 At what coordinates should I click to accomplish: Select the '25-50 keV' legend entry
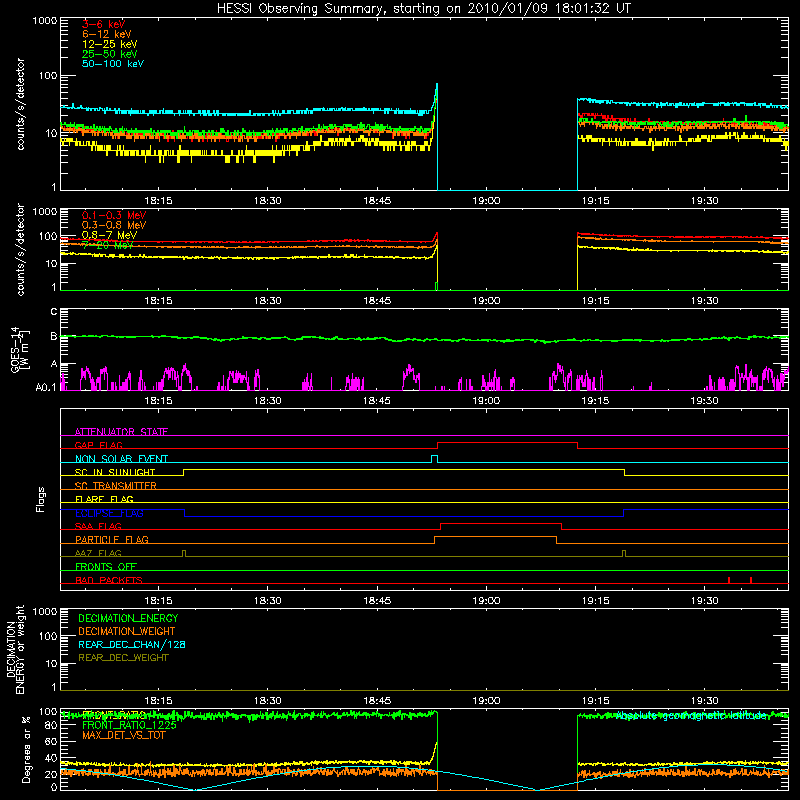pos(109,54)
